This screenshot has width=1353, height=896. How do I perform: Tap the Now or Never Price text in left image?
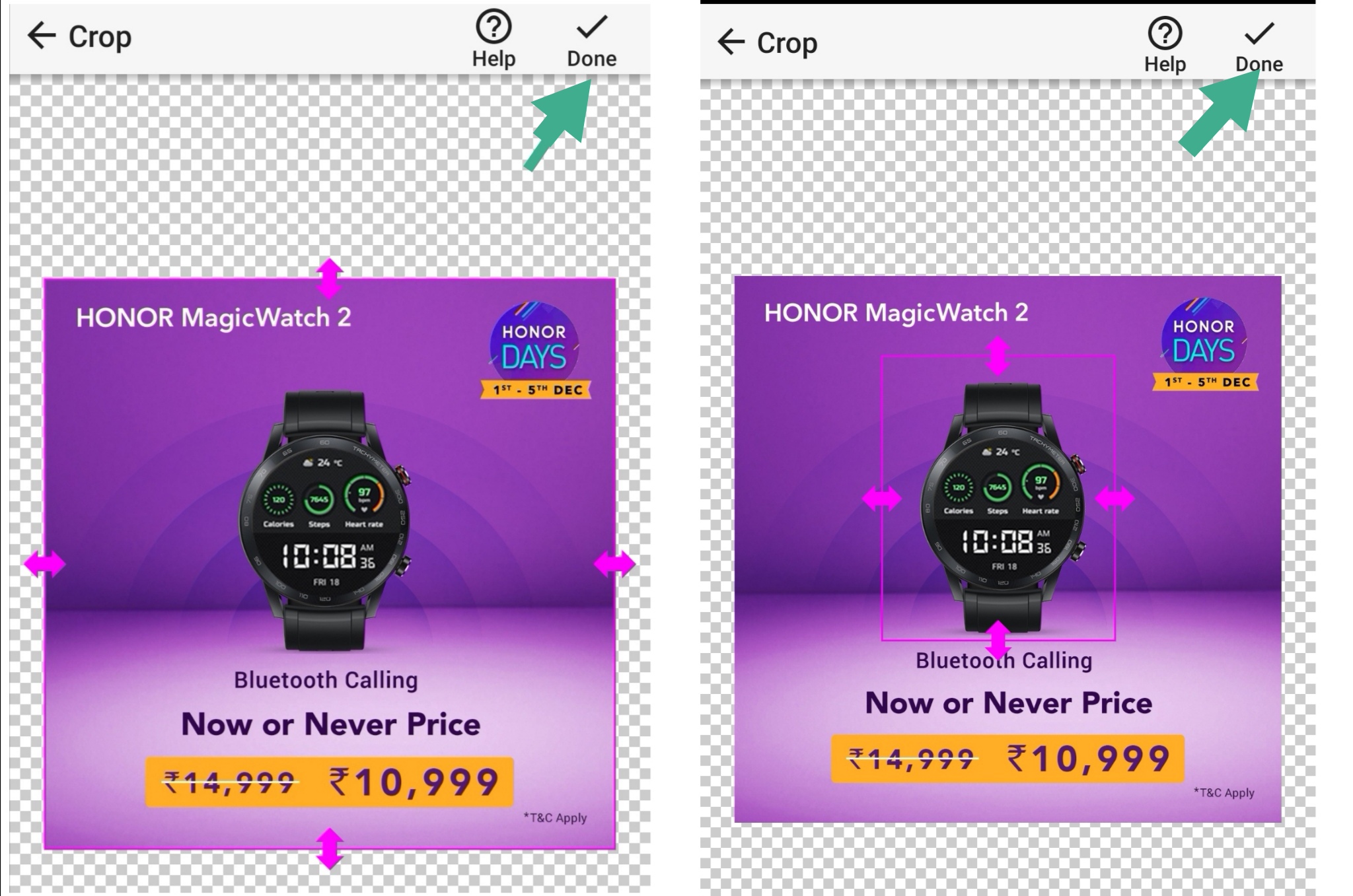pos(331,724)
